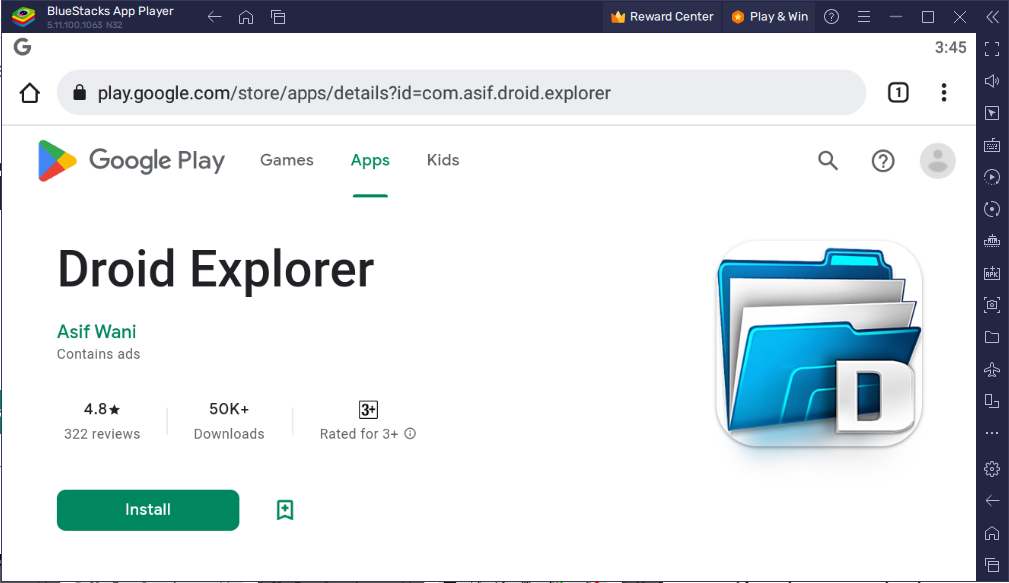Click the 3:45 clock in the status bar

[x=950, y=48]
